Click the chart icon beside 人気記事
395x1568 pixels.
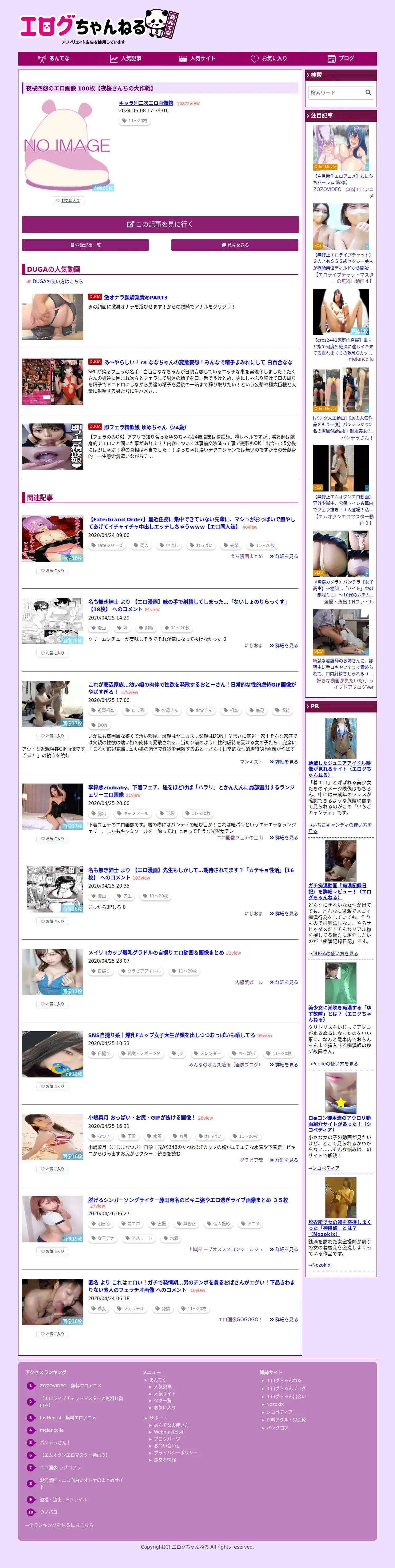pos(114,59)
